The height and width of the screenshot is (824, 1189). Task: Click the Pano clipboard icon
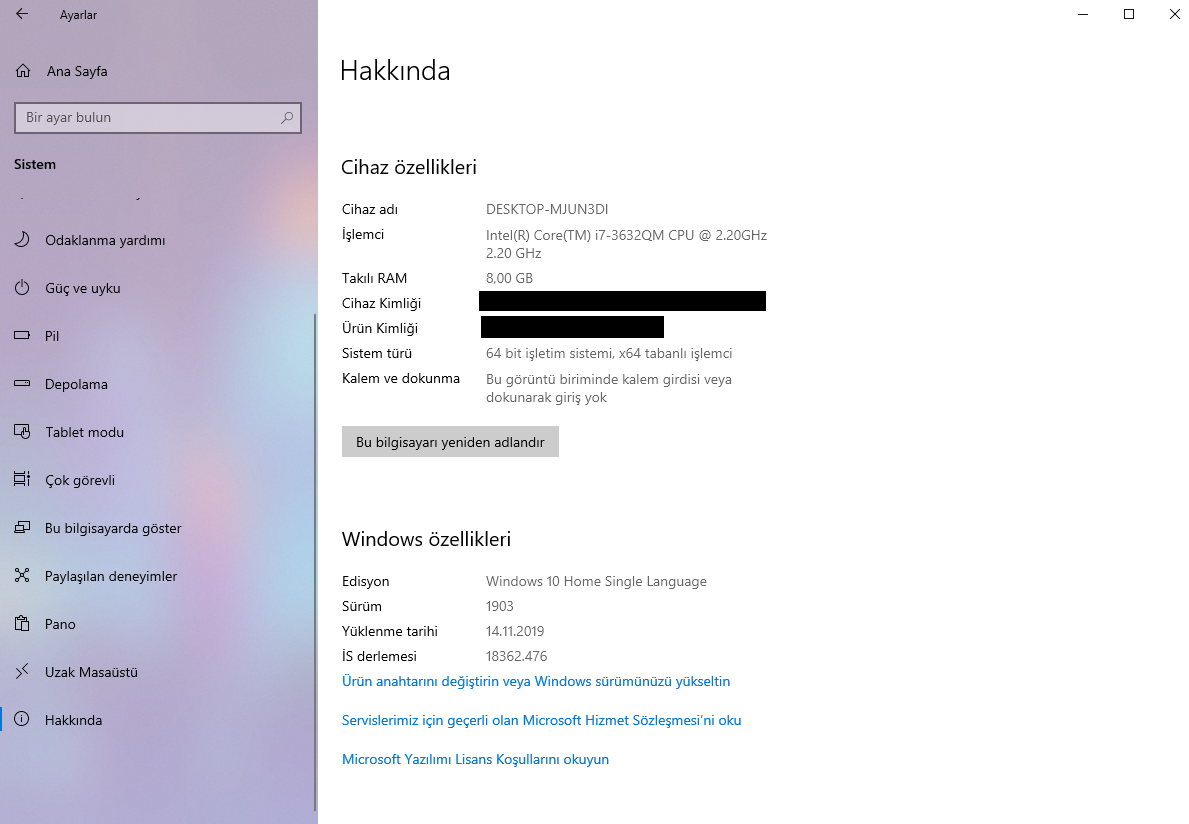pos(22,623)
